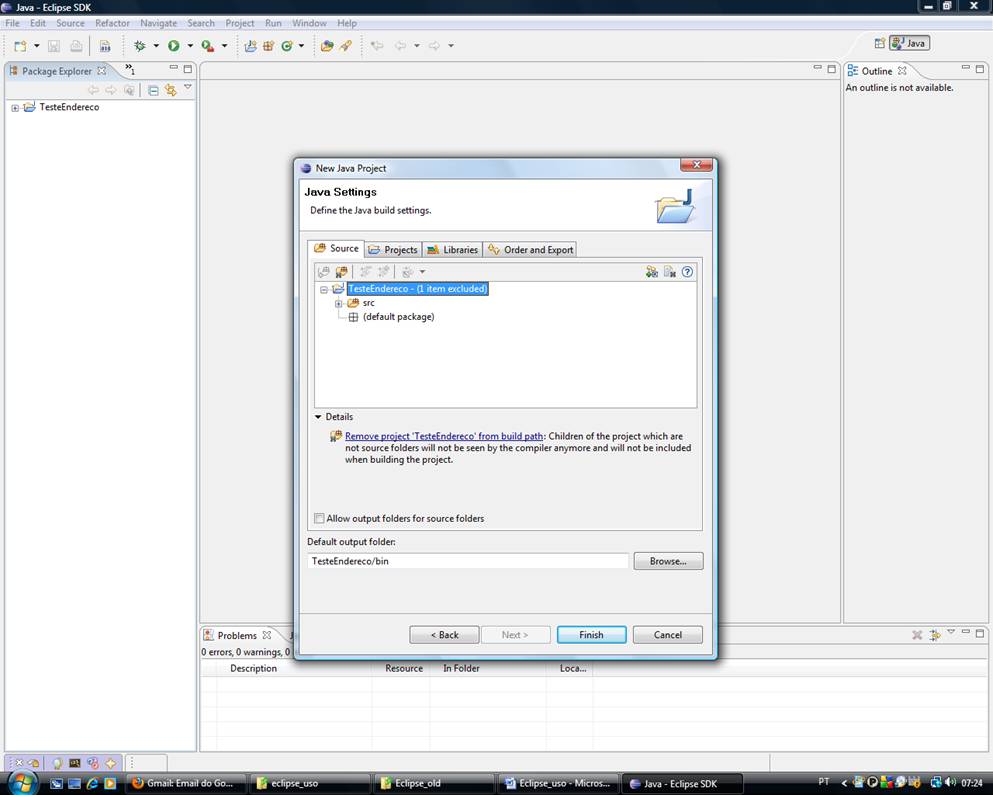Image resolution: width=993 pixels, height=795 pixels.
Task: Expand the src folder node
Action: [x=339, y=303]
